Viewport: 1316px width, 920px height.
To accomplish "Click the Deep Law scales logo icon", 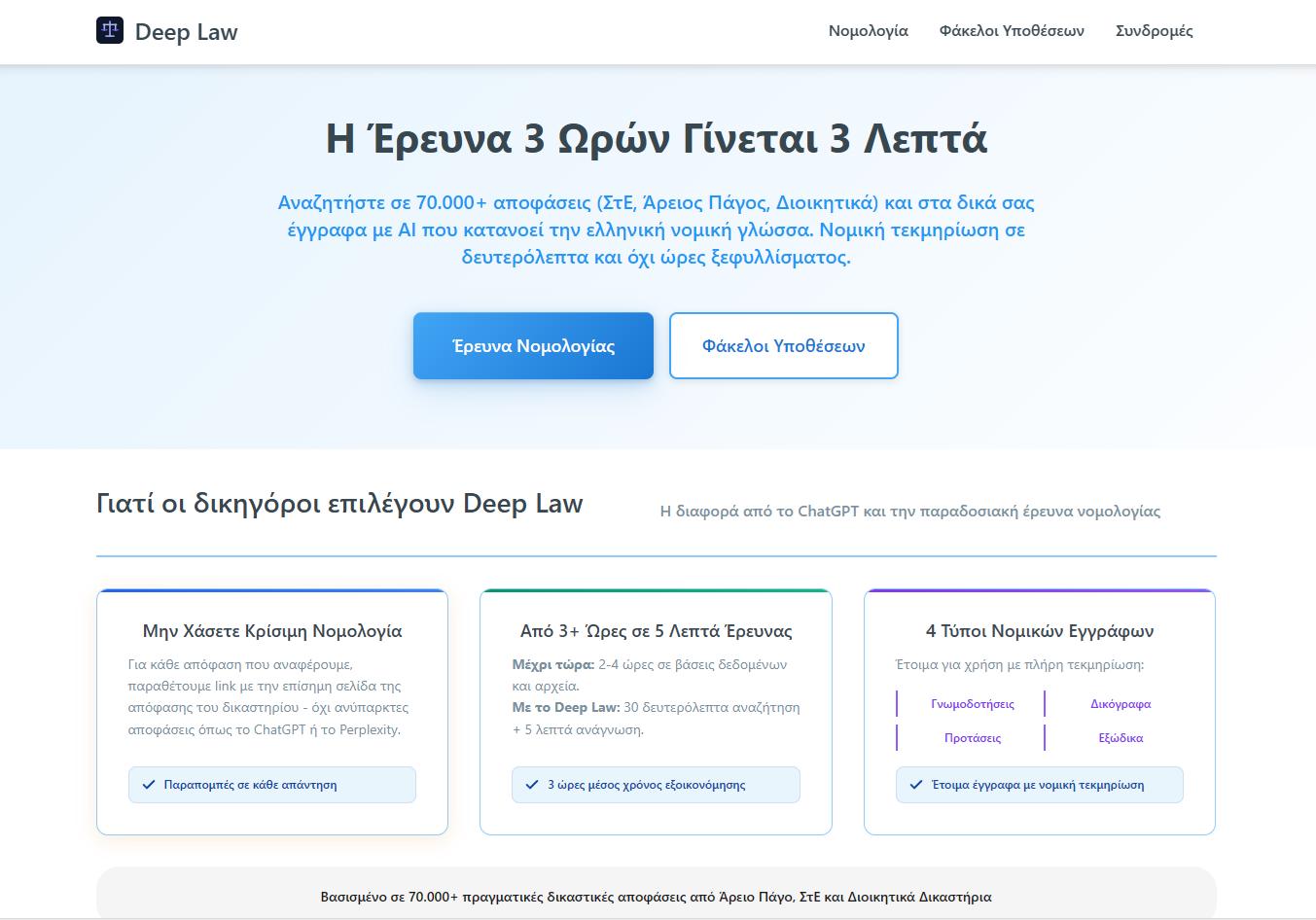I will click(x=110, y=30).
